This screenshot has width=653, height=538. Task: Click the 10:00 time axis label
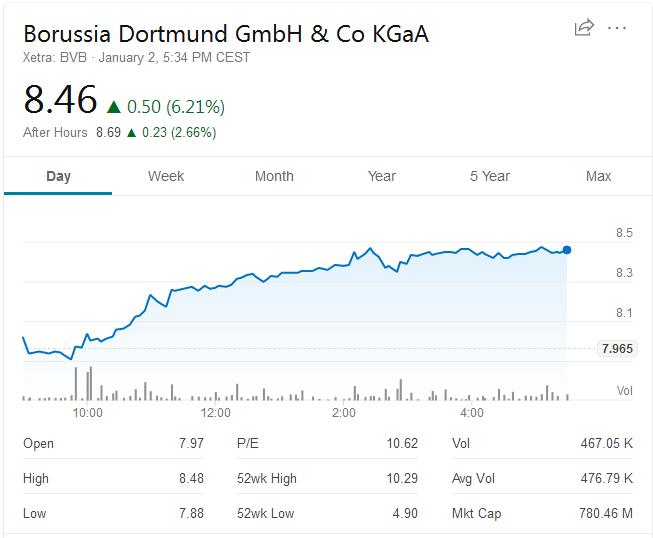(x=87, y=412)
